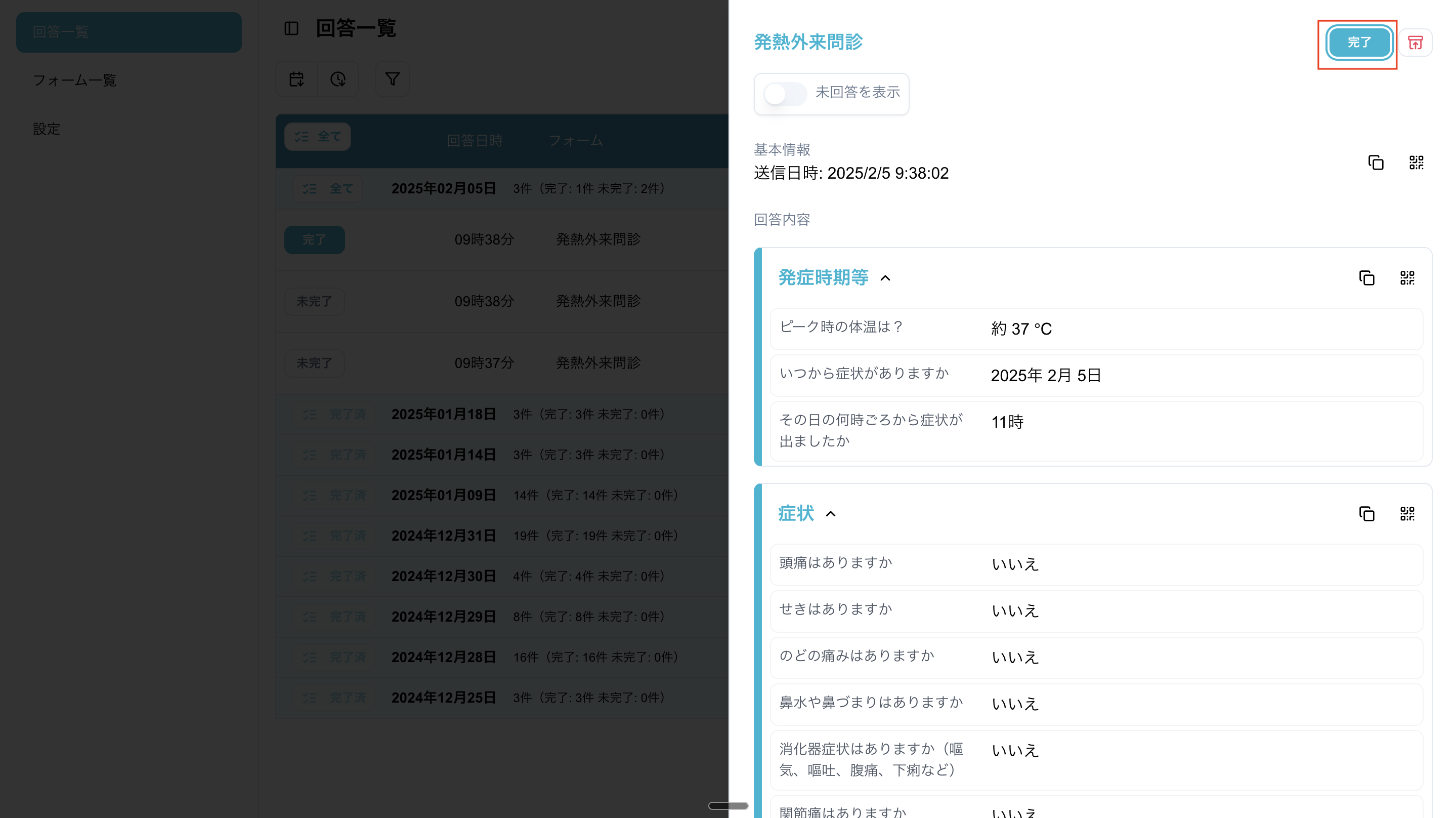Expand the 2025年01月18日 date group

pos(443,414)
